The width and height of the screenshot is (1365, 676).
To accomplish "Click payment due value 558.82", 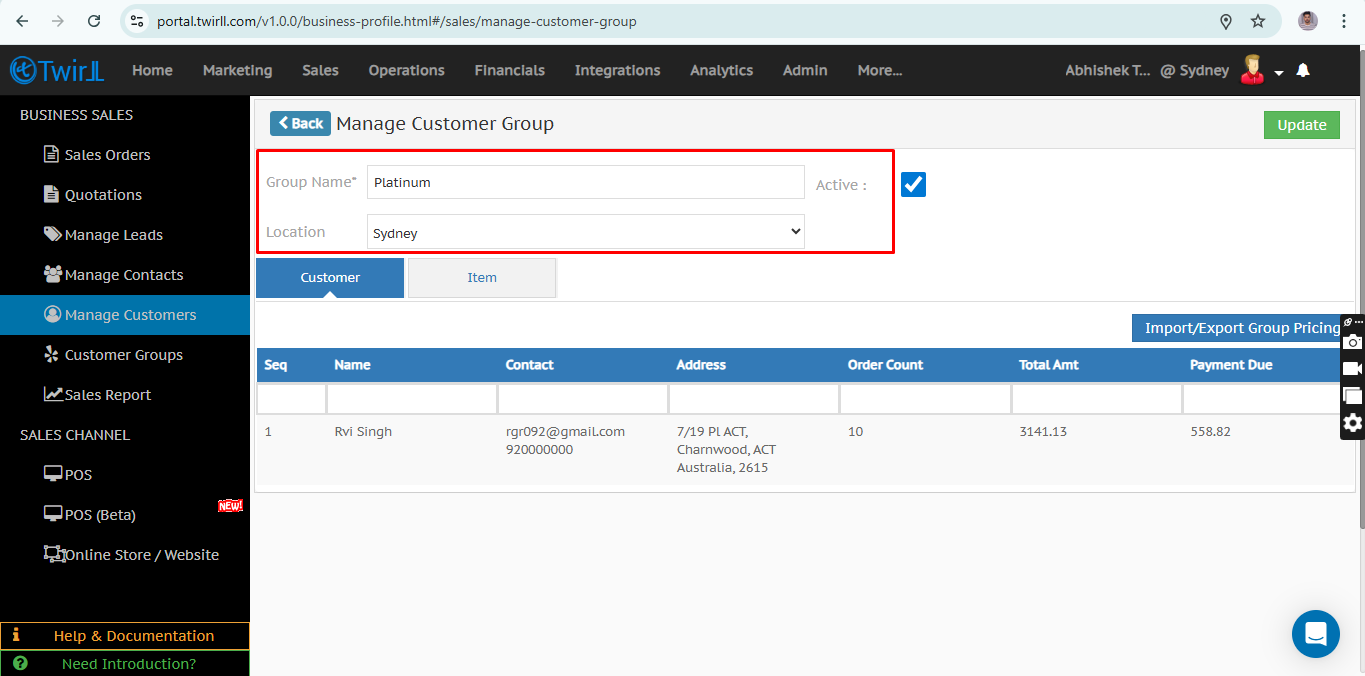I will click(1210, 432).
